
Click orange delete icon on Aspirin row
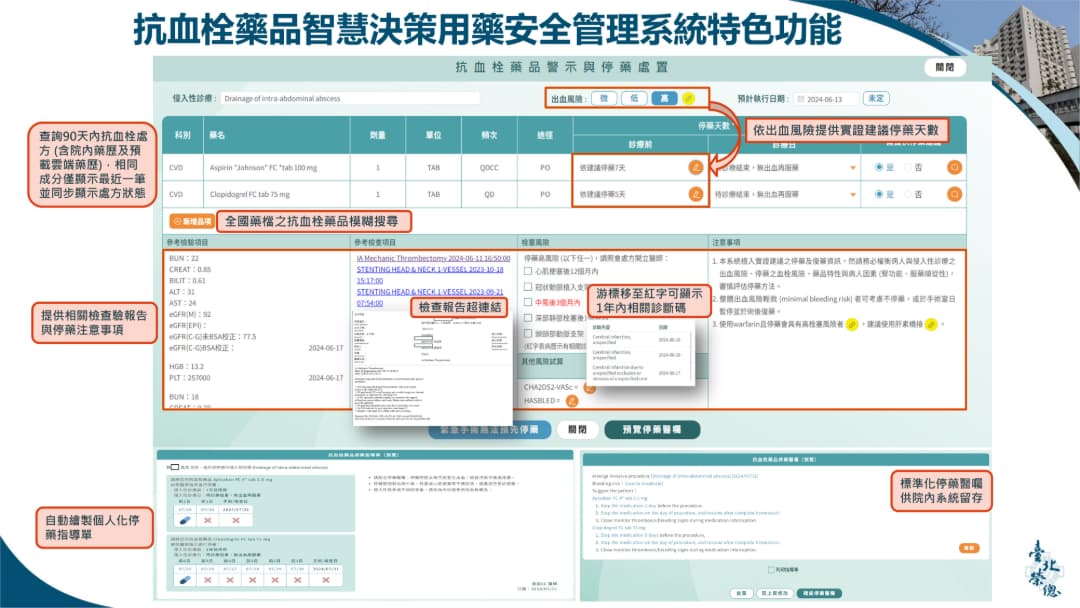click(x=954, y=167)
